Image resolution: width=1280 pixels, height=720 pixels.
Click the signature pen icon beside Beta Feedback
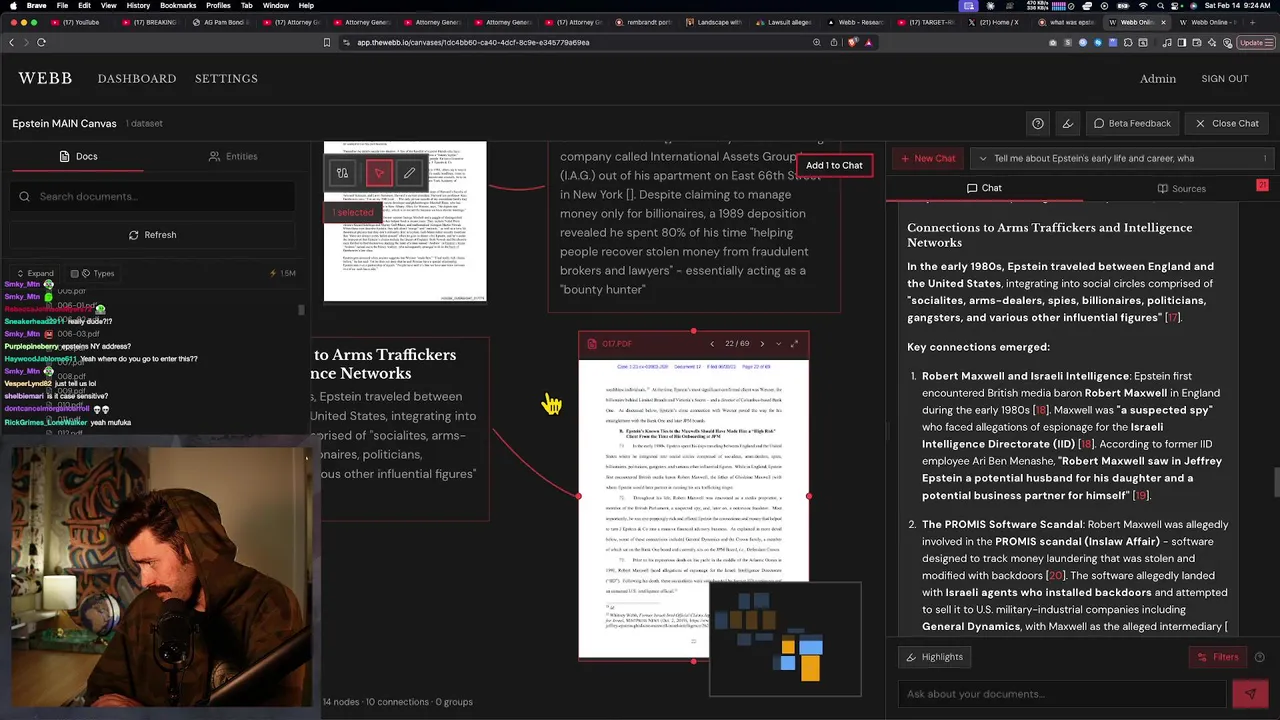1067,123
